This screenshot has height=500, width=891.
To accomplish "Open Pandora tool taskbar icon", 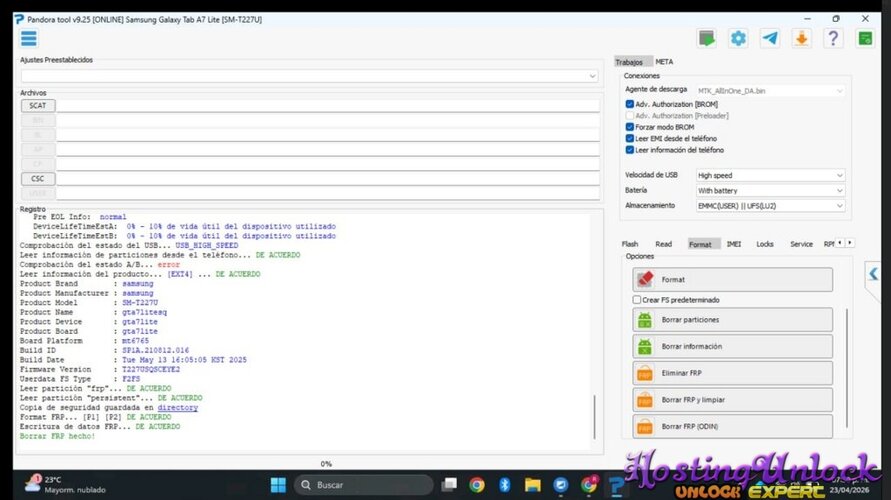I will [616, 485].
